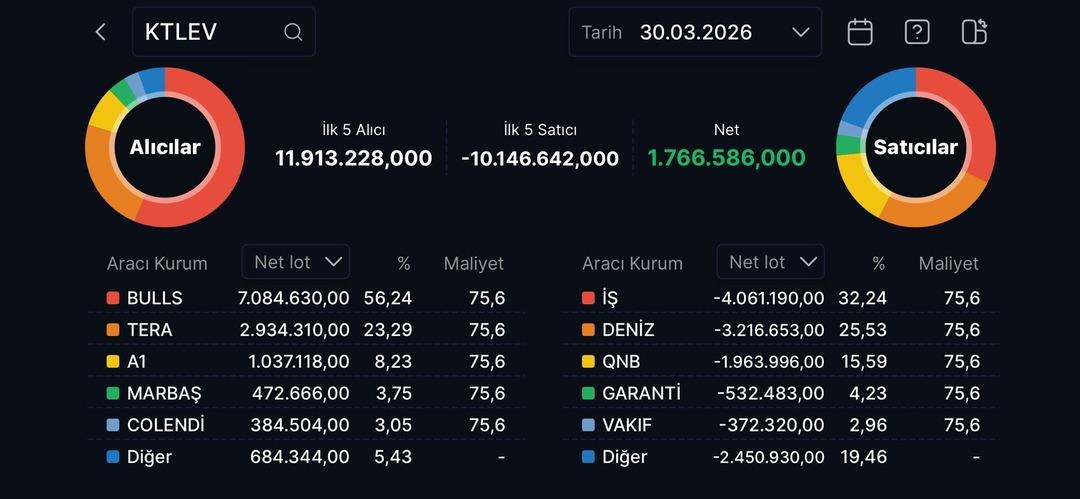1080x499 pixels.
Task: Click the KTLEV search field
Action: point(210,32)
